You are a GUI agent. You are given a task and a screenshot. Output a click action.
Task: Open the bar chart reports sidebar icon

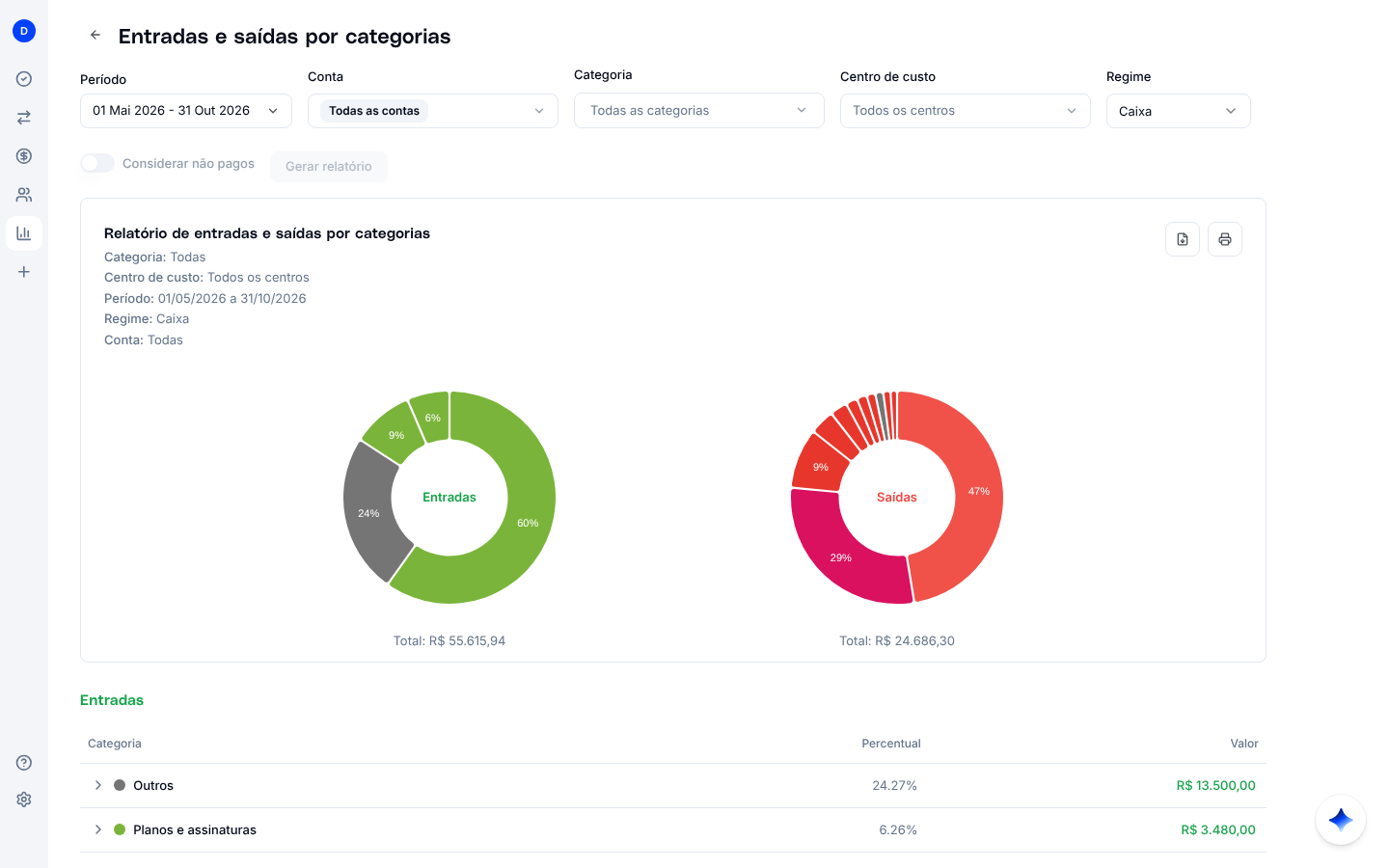click(x=24, y=233)
